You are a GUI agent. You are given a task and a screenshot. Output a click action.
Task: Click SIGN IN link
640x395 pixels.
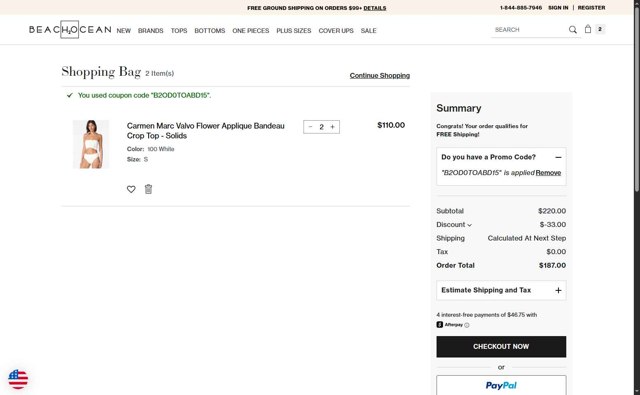558,8
